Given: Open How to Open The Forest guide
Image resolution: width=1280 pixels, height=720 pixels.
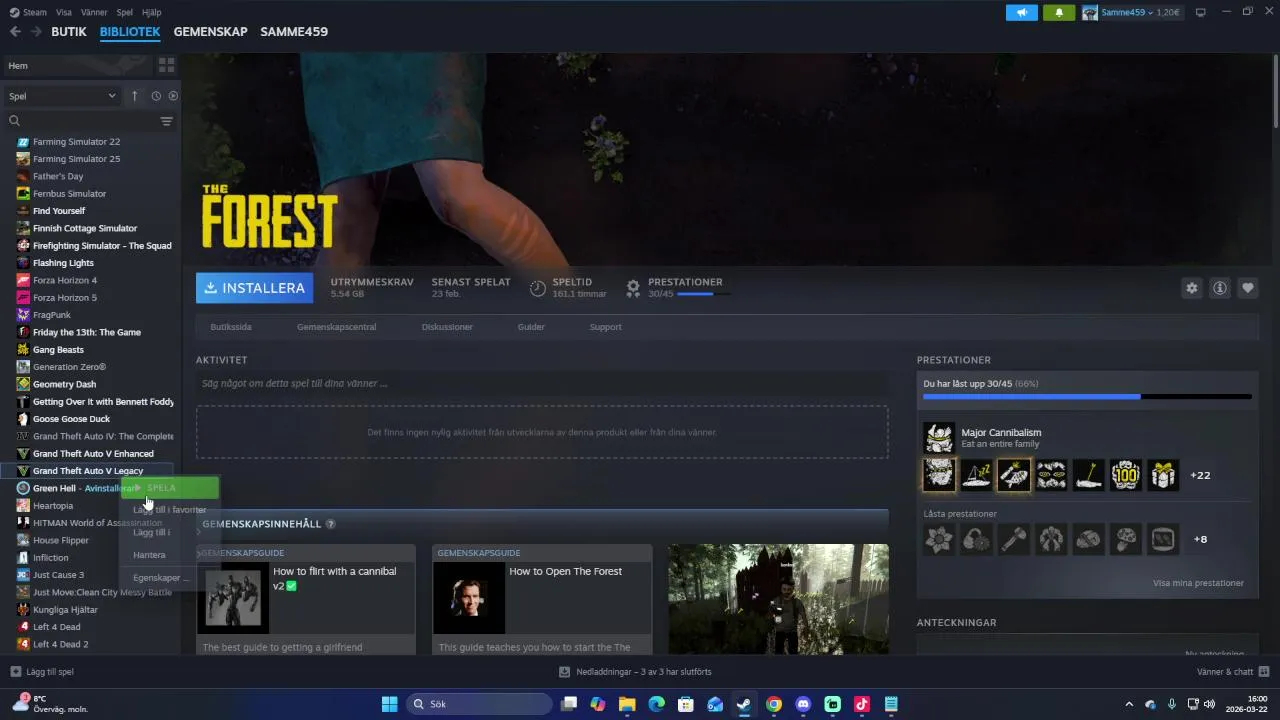Looking at the screenshot, I should [542, 599].
